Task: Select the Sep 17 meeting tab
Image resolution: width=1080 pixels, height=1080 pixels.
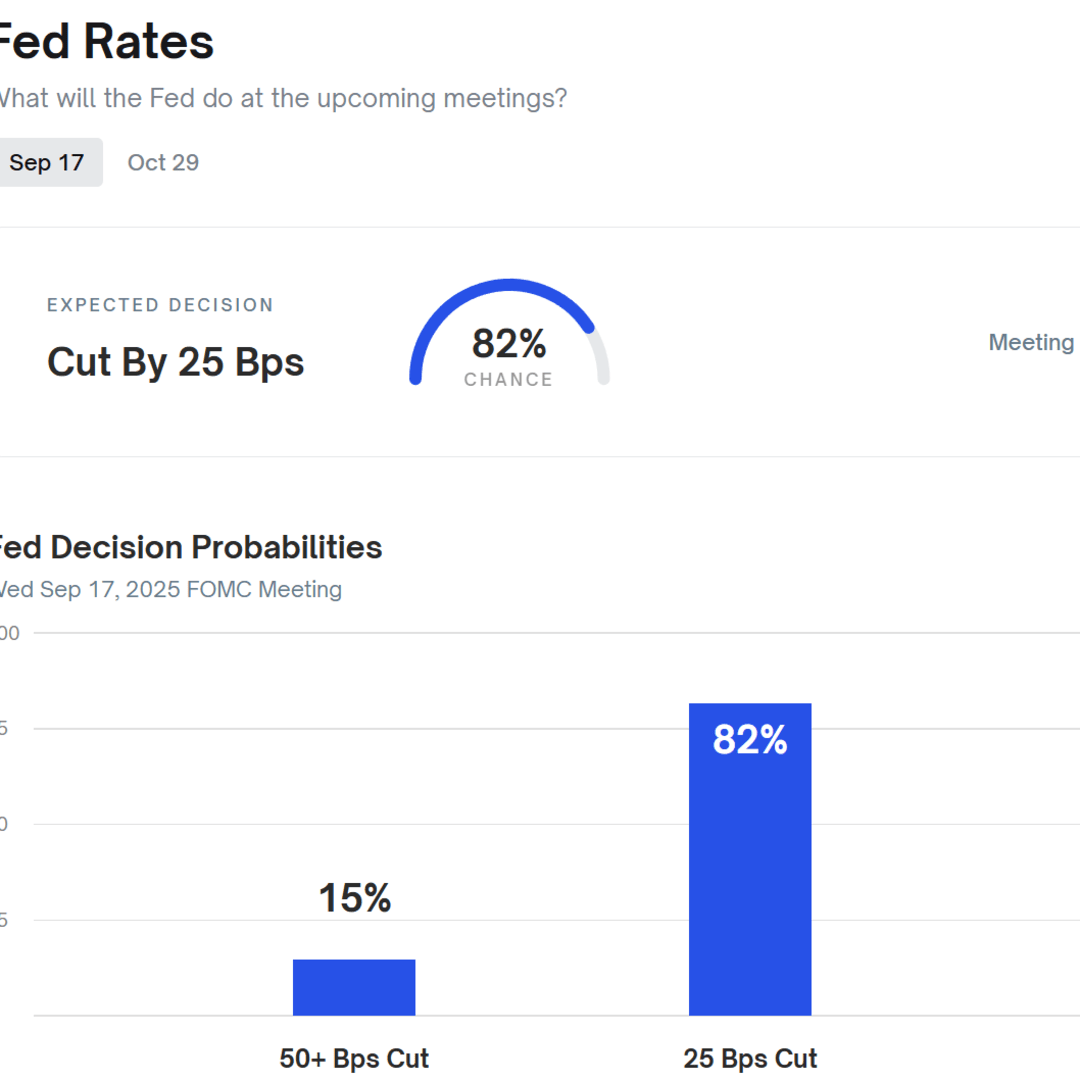Action: pyautogui.click(x=47, y=162)
